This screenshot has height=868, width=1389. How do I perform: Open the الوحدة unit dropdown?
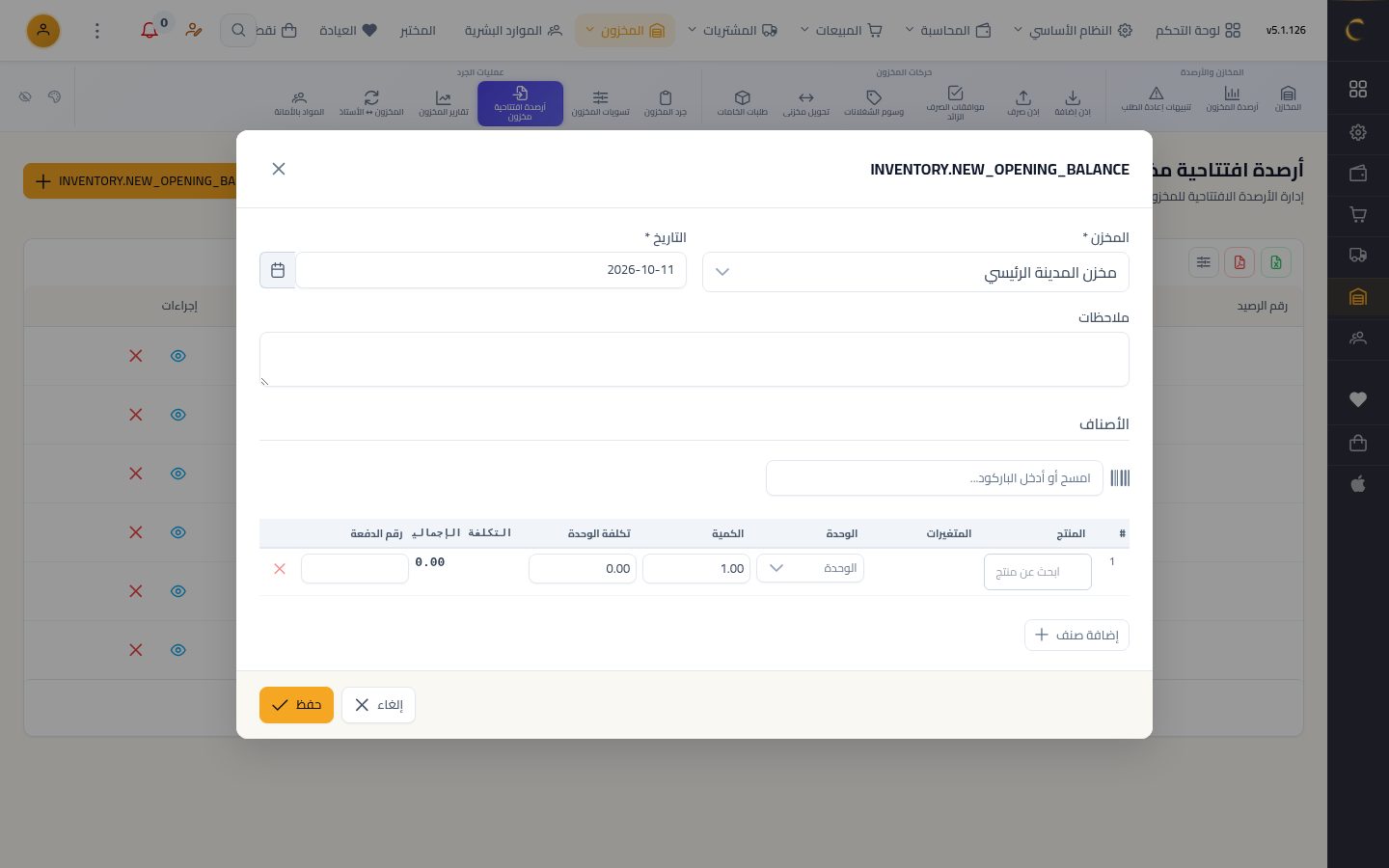point(810,568)
